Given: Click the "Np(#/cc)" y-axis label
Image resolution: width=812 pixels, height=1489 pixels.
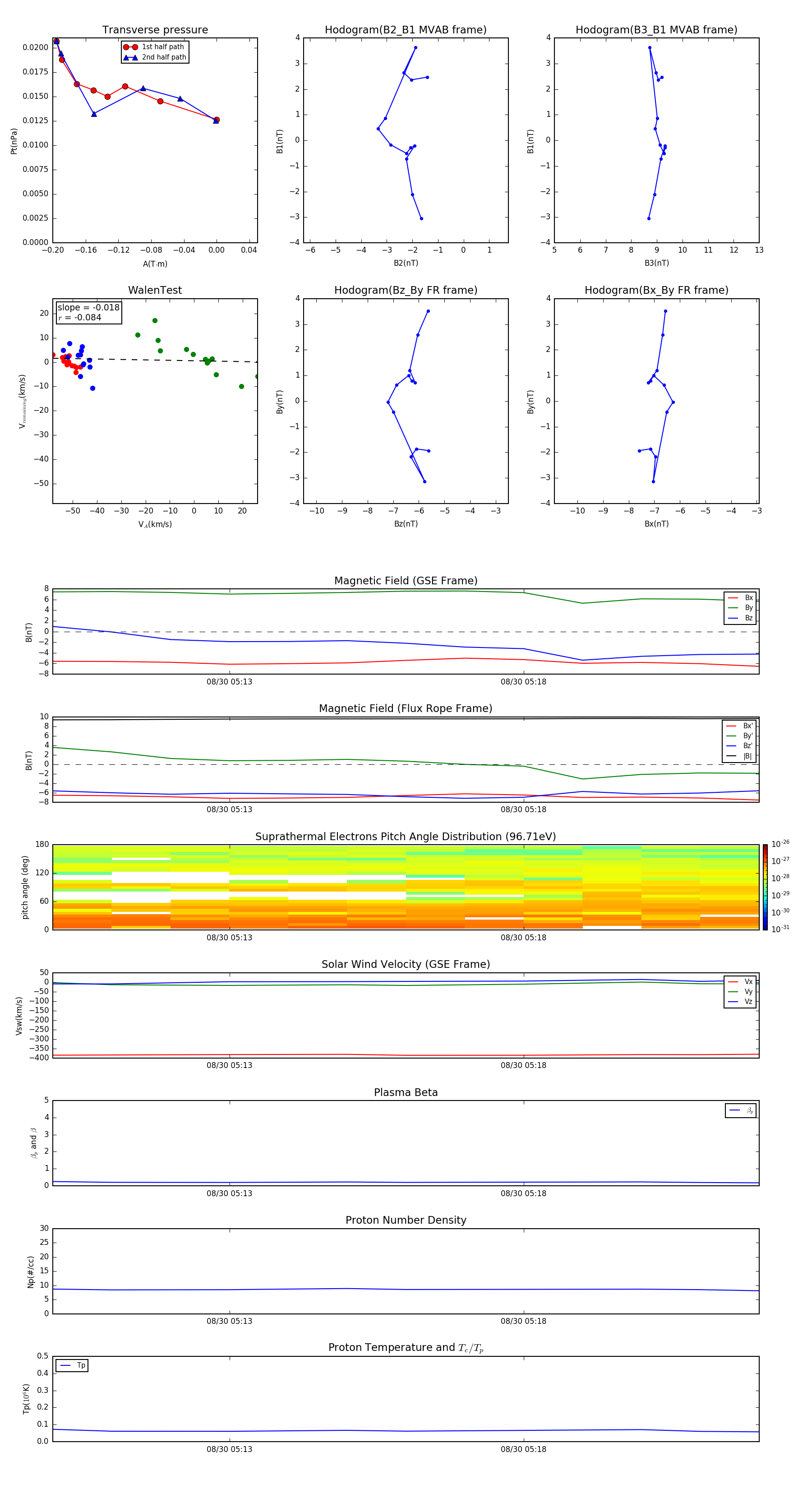Looking at the screenshot, I should 31,1271.
